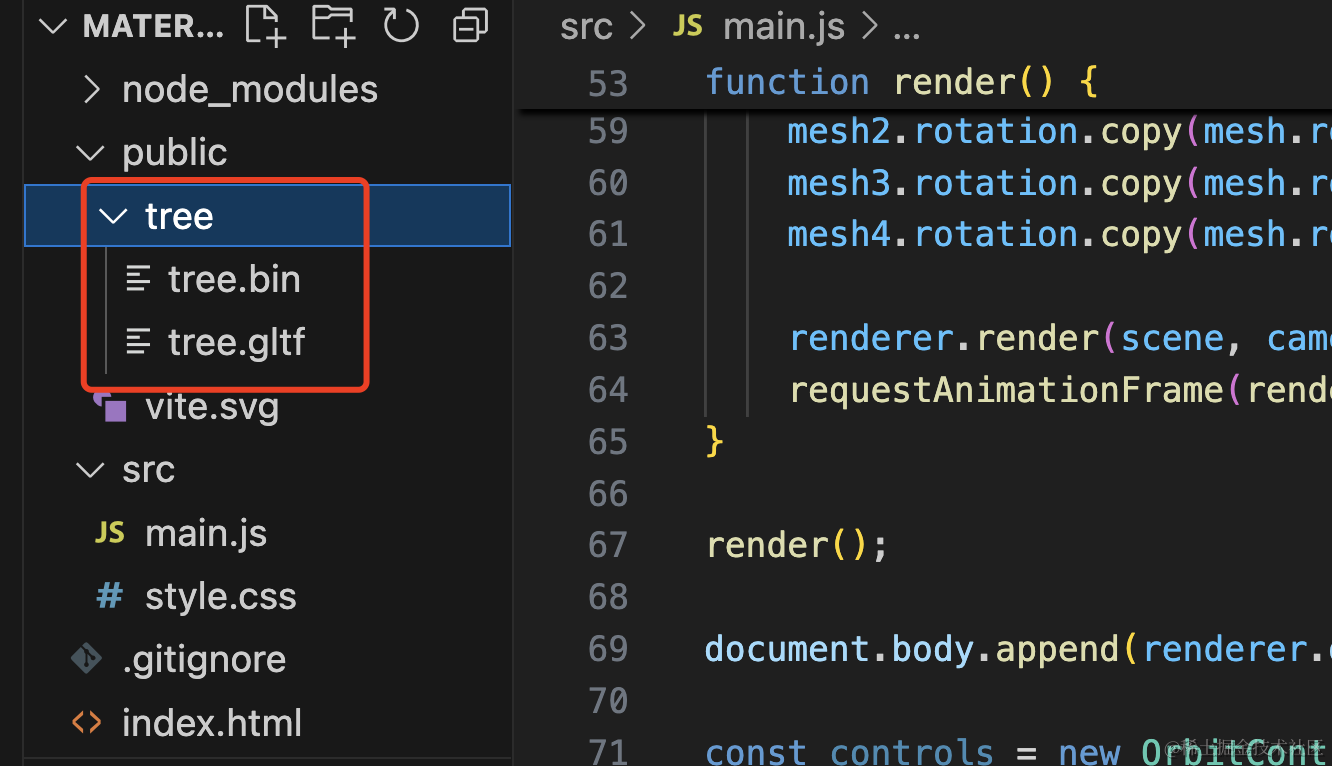Image resolution: width=1332 pixels, height=766 pixels.
Task: Open tree.gltf file in explorer
Action: (236, 343)
